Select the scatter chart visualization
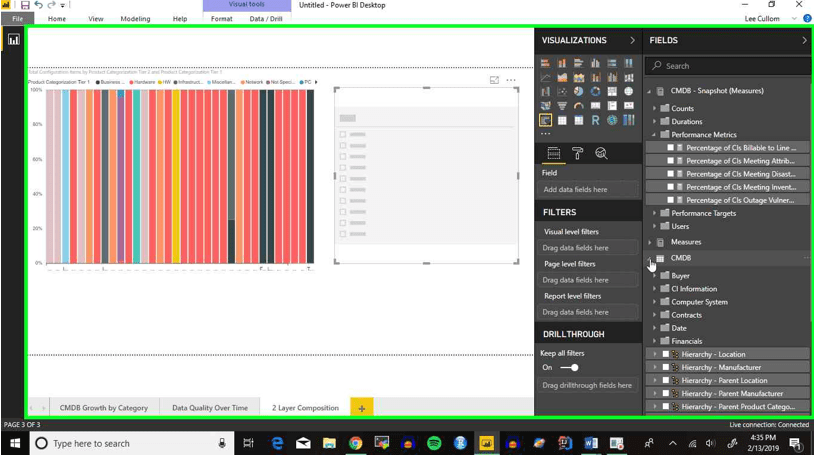Viewport: 815px width, 456px height. 562,92
